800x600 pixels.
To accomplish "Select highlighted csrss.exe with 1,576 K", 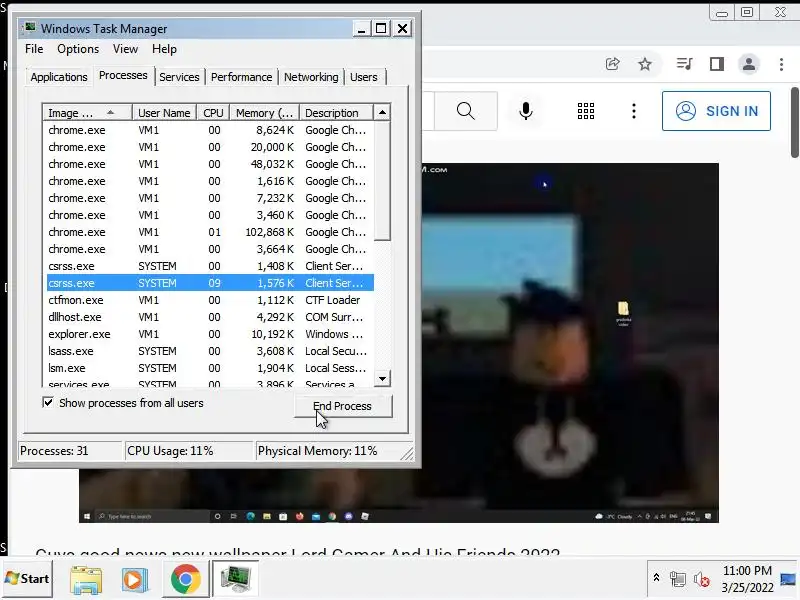I will point(210,283).
